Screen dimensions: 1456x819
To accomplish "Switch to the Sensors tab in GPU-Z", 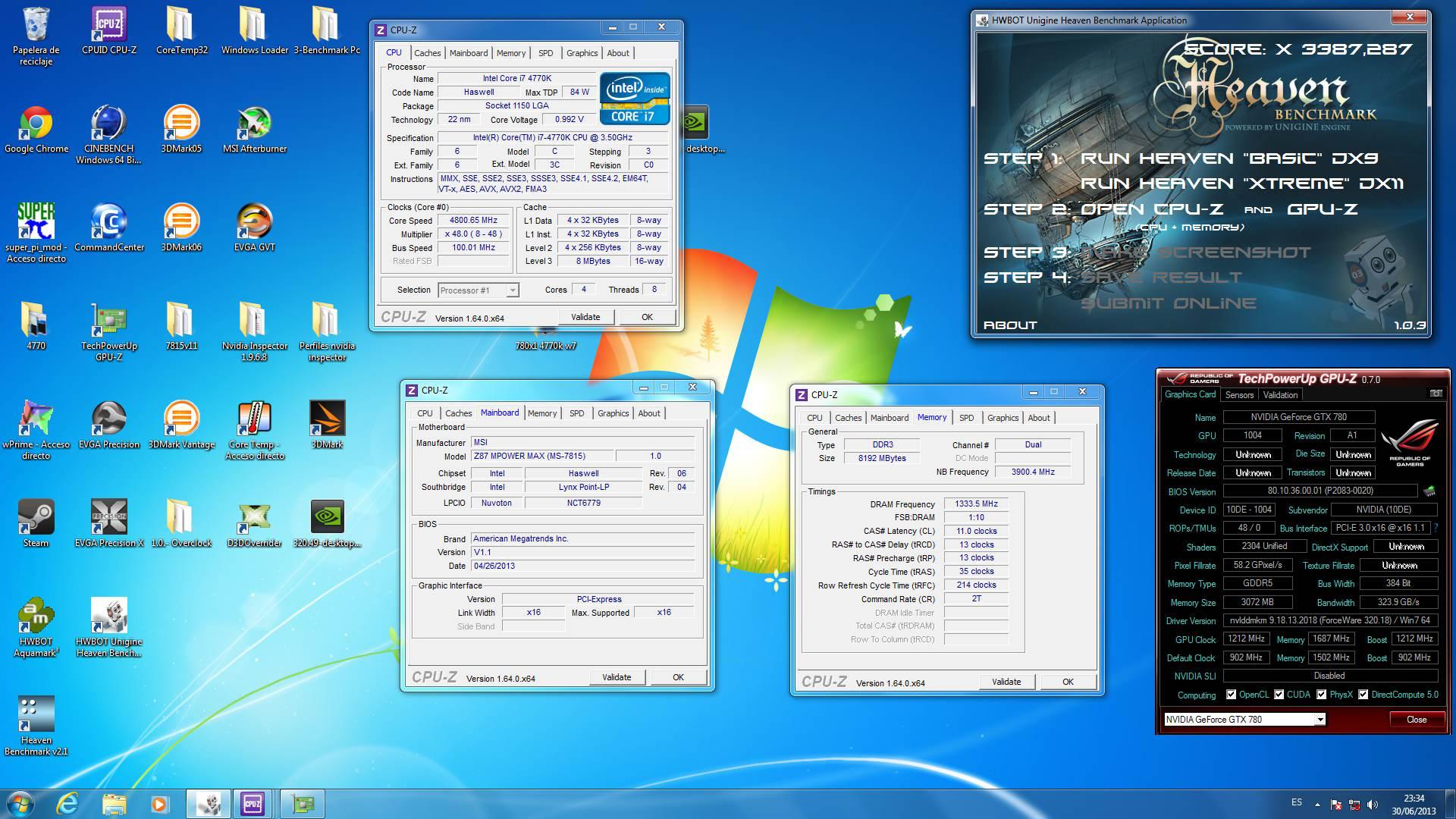I will coord(1239,395).
